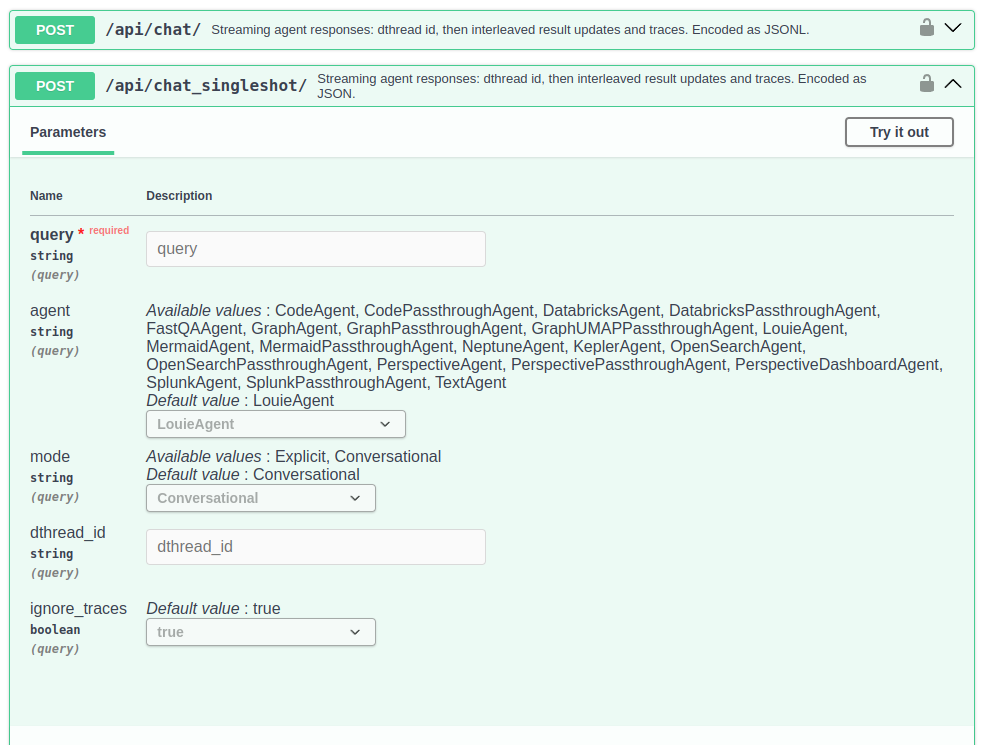
Task: Open the Conversational mode dropdown
Action: pos(261,498)
